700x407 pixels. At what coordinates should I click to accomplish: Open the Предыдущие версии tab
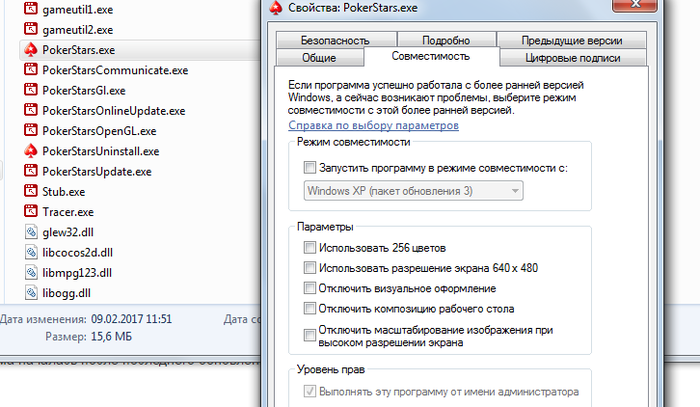click(571, 40)
